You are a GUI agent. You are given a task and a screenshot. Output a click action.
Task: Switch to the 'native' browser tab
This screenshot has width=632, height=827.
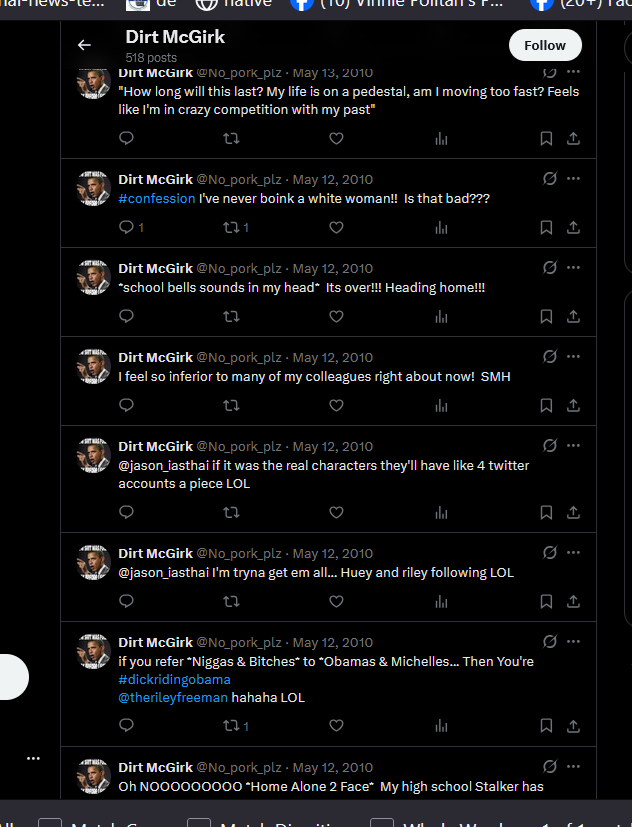235,4
